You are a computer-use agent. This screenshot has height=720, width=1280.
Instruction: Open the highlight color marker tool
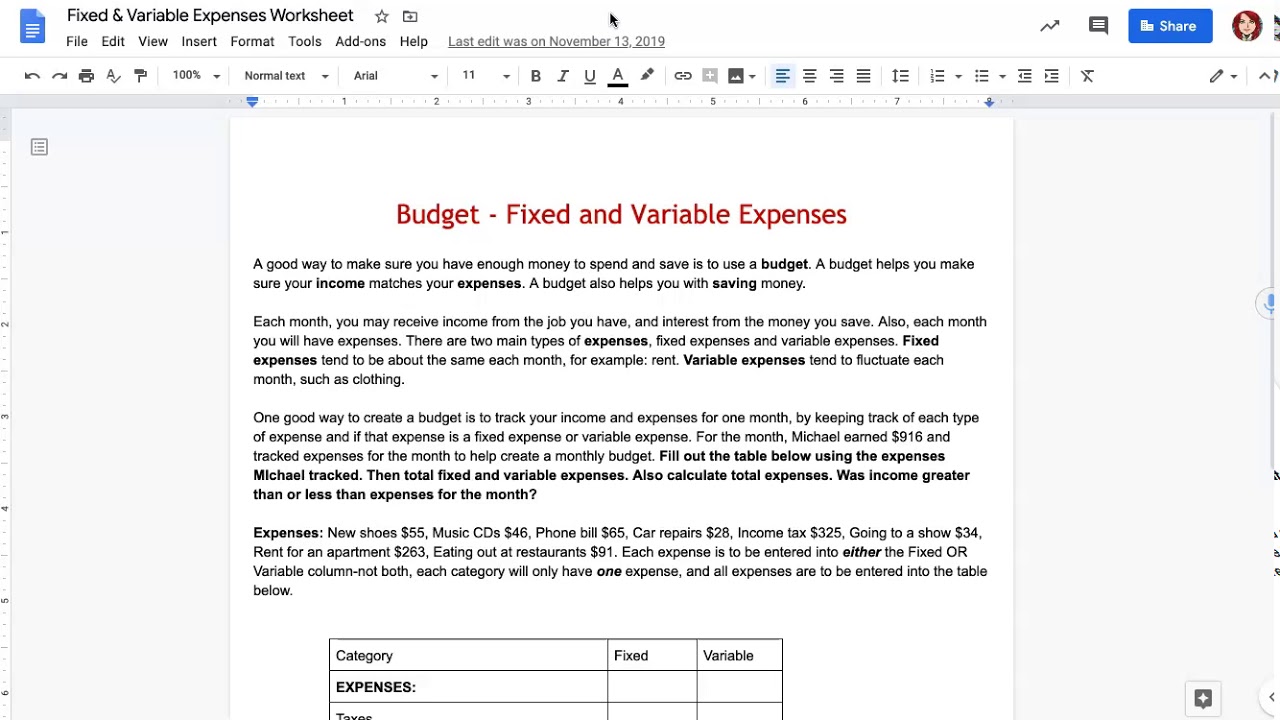point(647,76)
